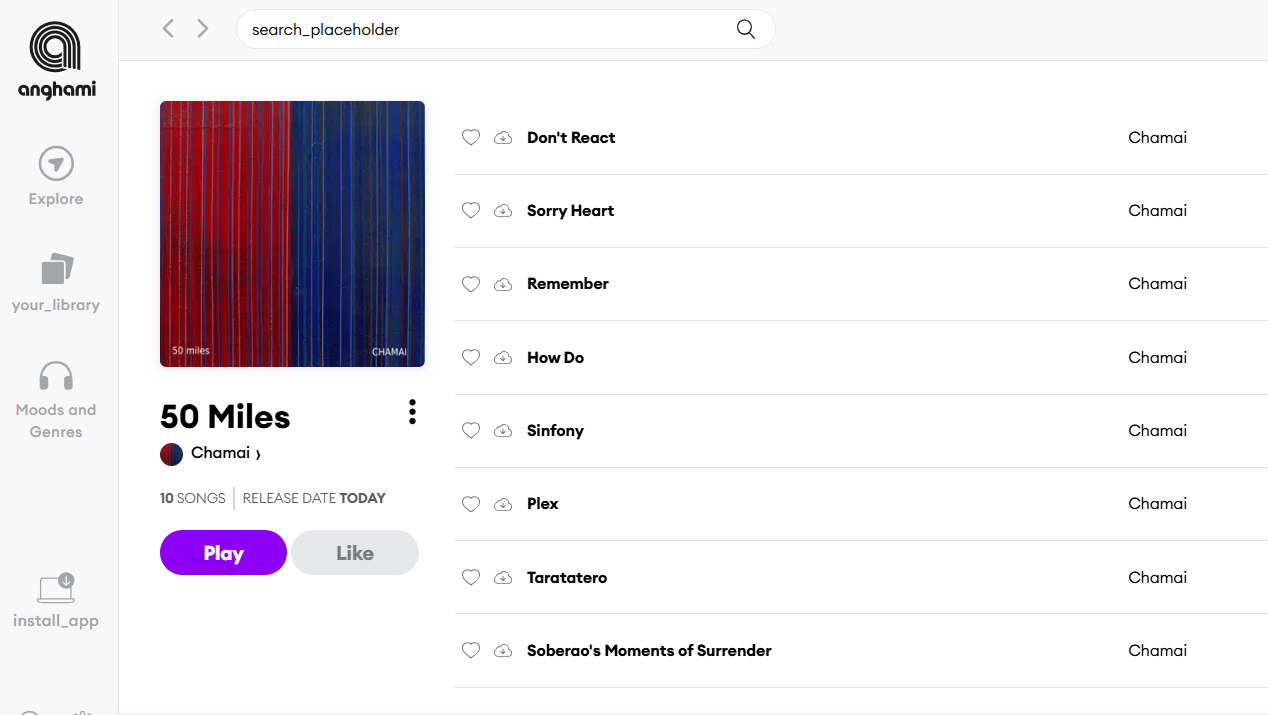1268x715 pixels.
Task: Click download icon next to Taratatero
Action: click(x=503, y=578)
